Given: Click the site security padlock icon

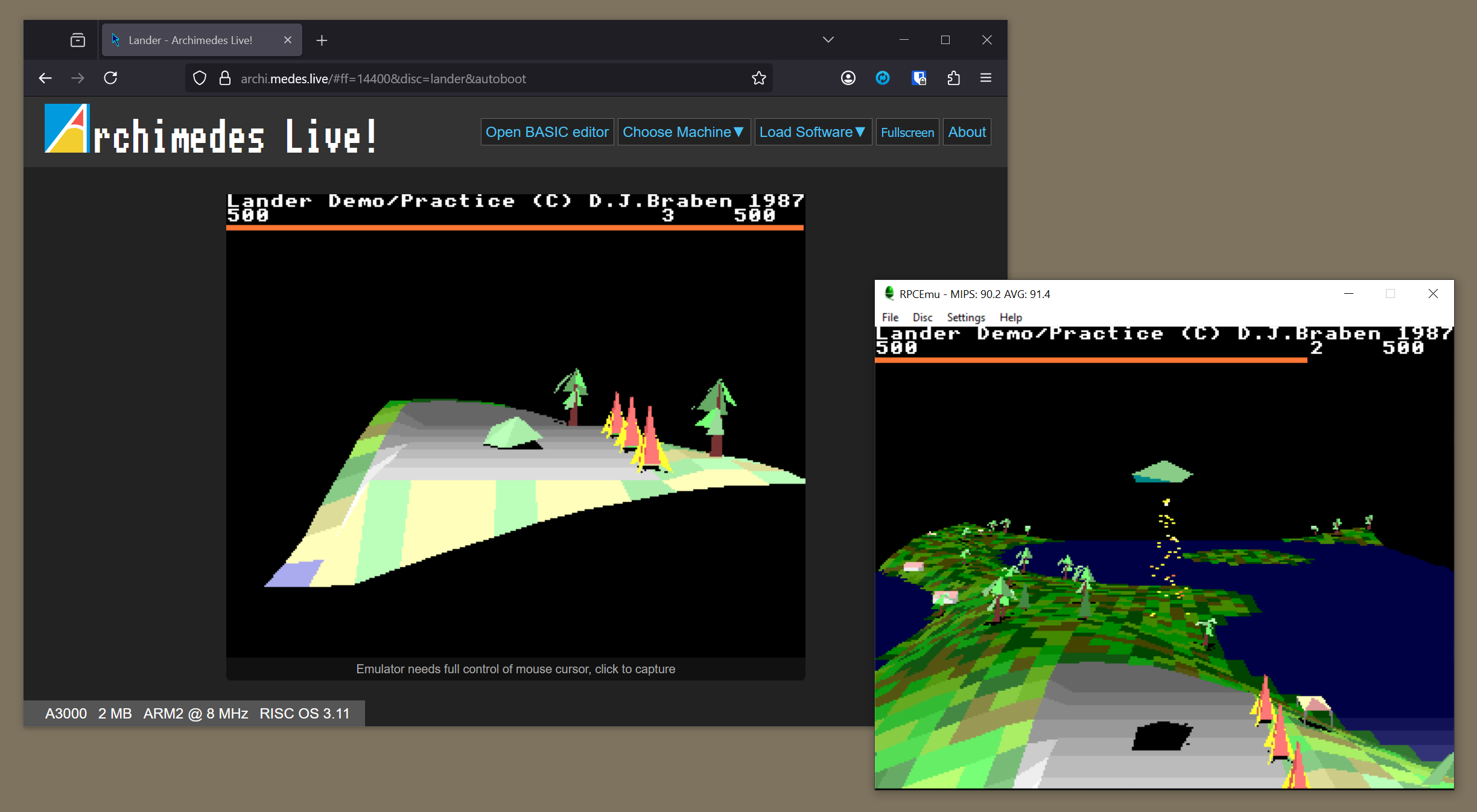Looking at the screenshot, I should [225, 78].
